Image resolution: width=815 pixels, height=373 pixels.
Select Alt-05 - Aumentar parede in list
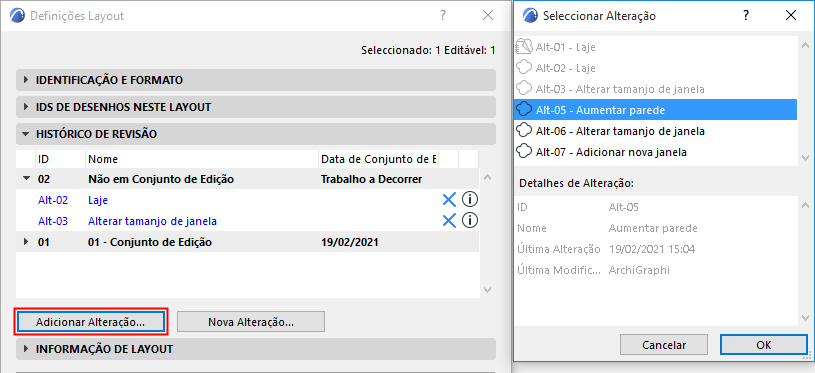(655, 110)
